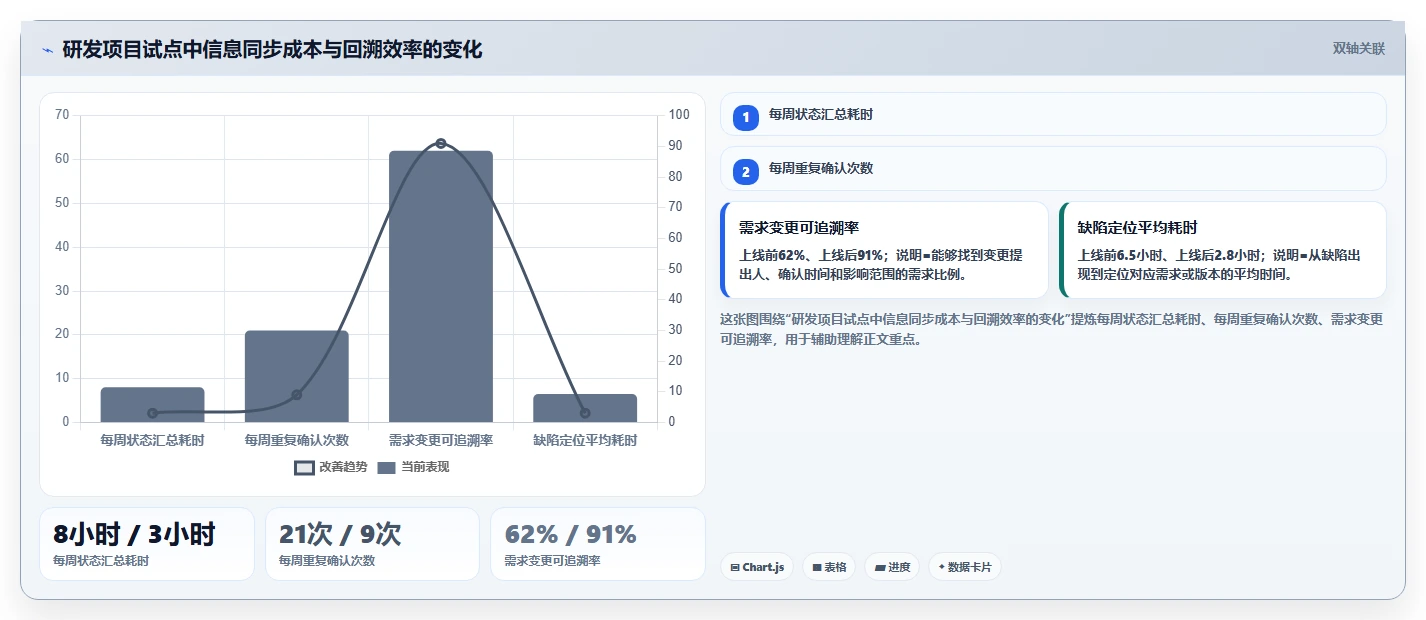Click the x-axis label 缺陷定位平均耗时
1426x620 pixels.
585,440
